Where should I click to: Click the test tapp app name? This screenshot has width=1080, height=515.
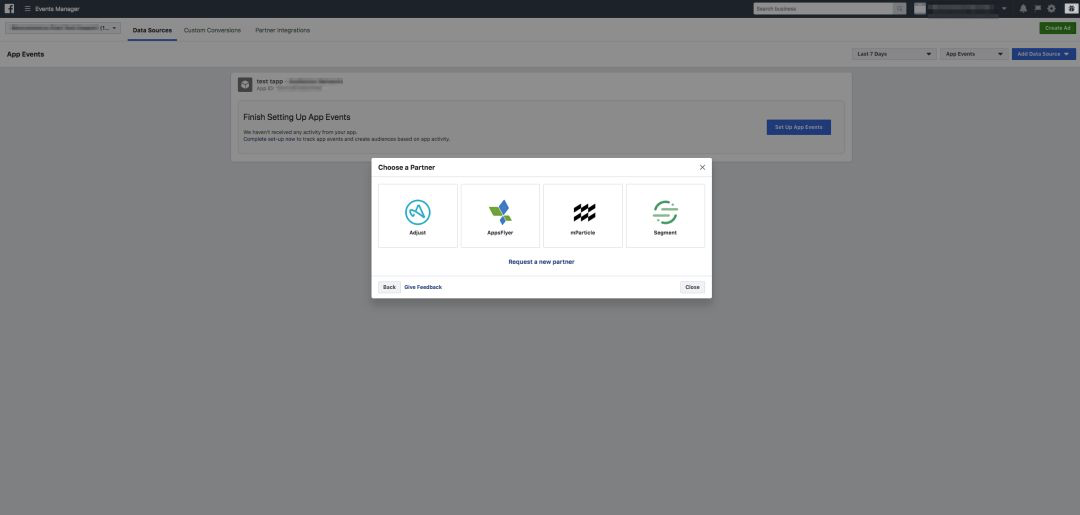[269, 81]
